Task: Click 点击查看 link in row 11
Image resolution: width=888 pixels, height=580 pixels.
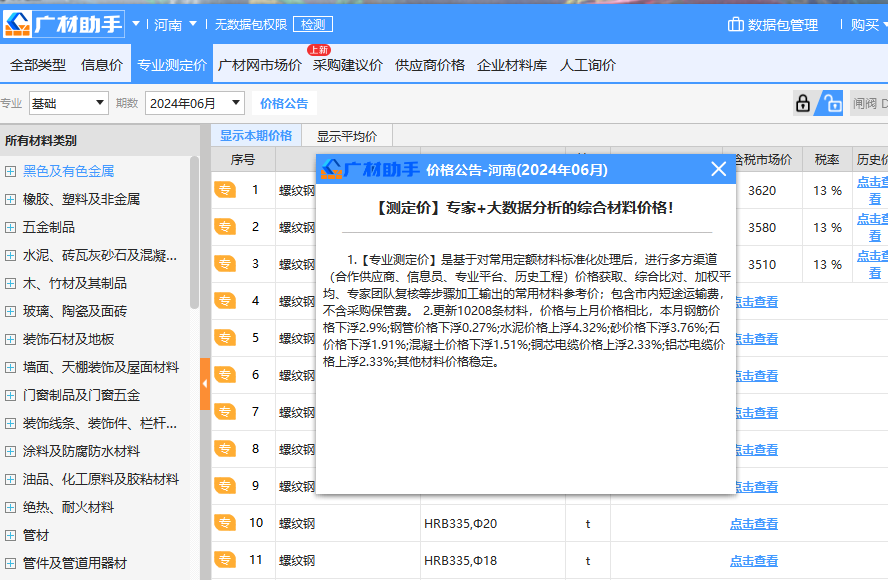Action: coord(754,561)
